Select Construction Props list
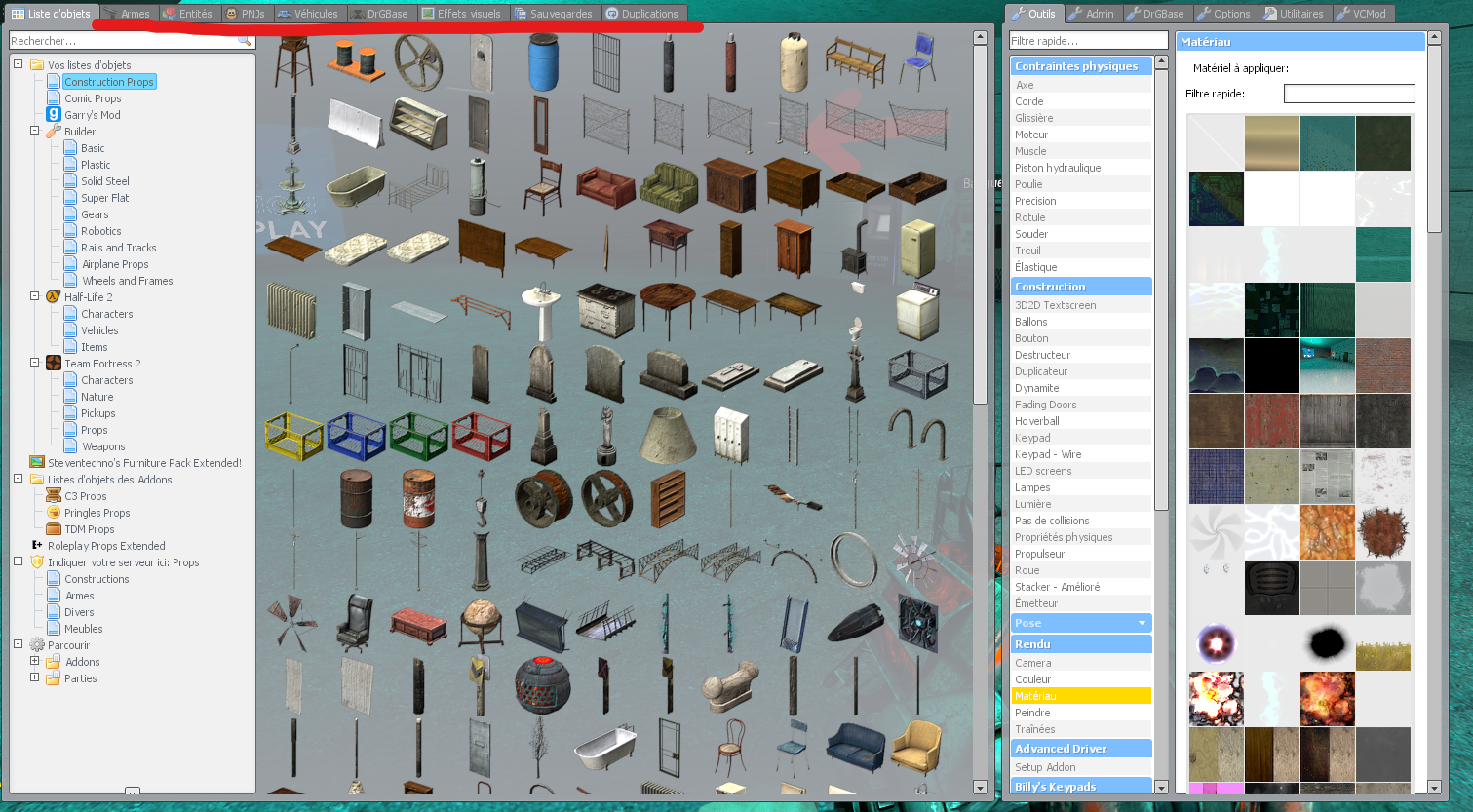This screenshot has height=812, width=1473. click(x=109, y=82)
